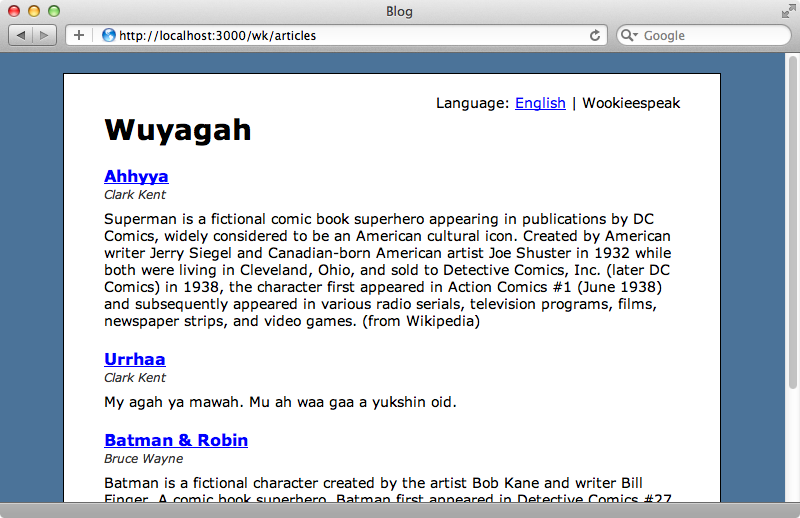Click the Wookieespeak language label

tap(631, 103)
